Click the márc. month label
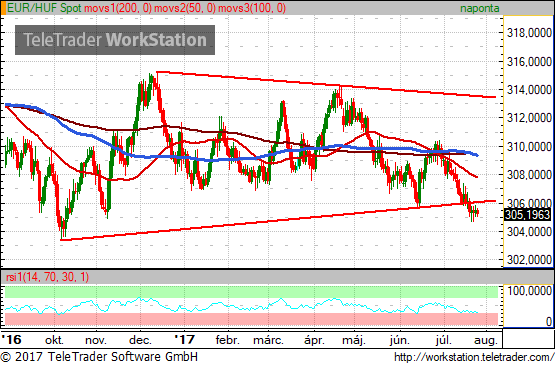Screen dimensions: 555x366 coord(268,340)
